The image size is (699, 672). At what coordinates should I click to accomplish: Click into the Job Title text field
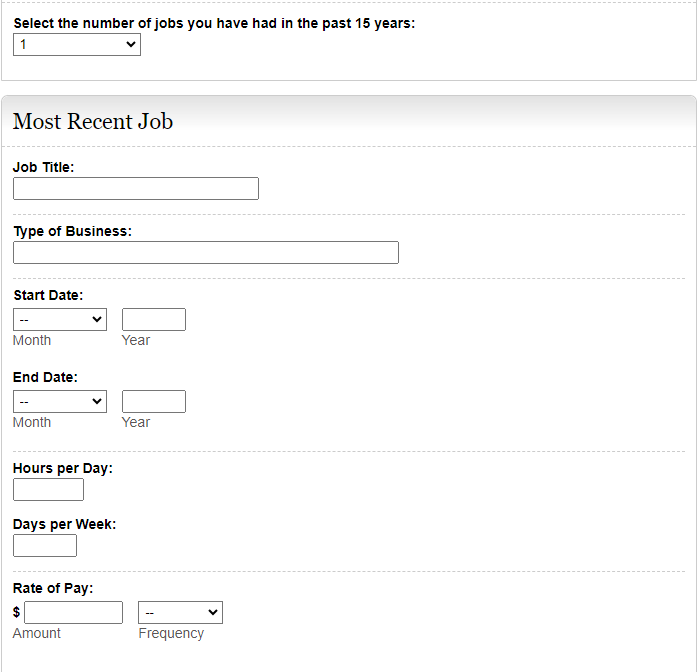136,189
